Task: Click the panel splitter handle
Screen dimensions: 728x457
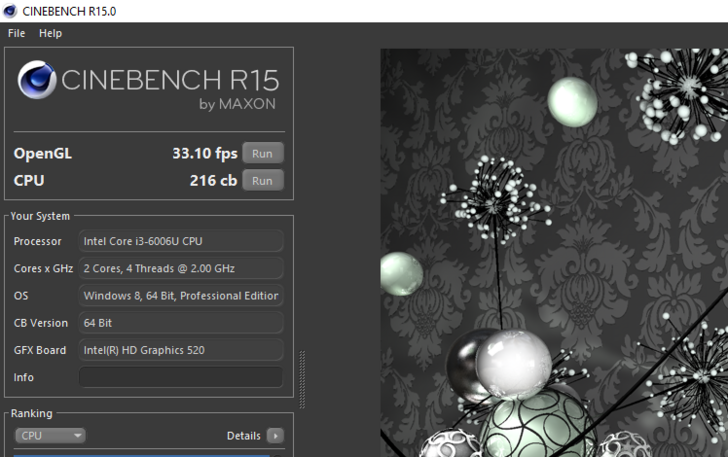Action: point(302,380)
